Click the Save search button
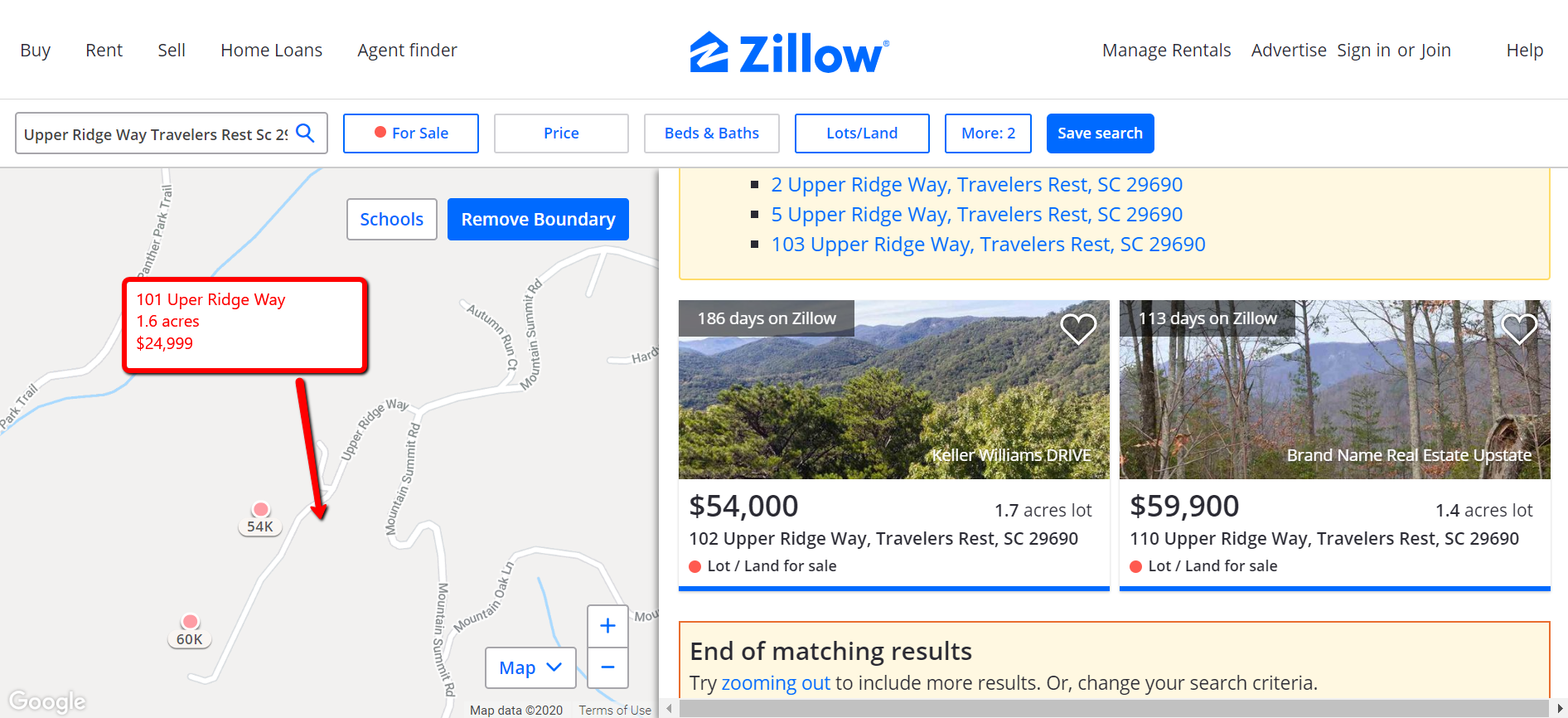Screen dimensions: 1568x718 (x=1100, y=133)
